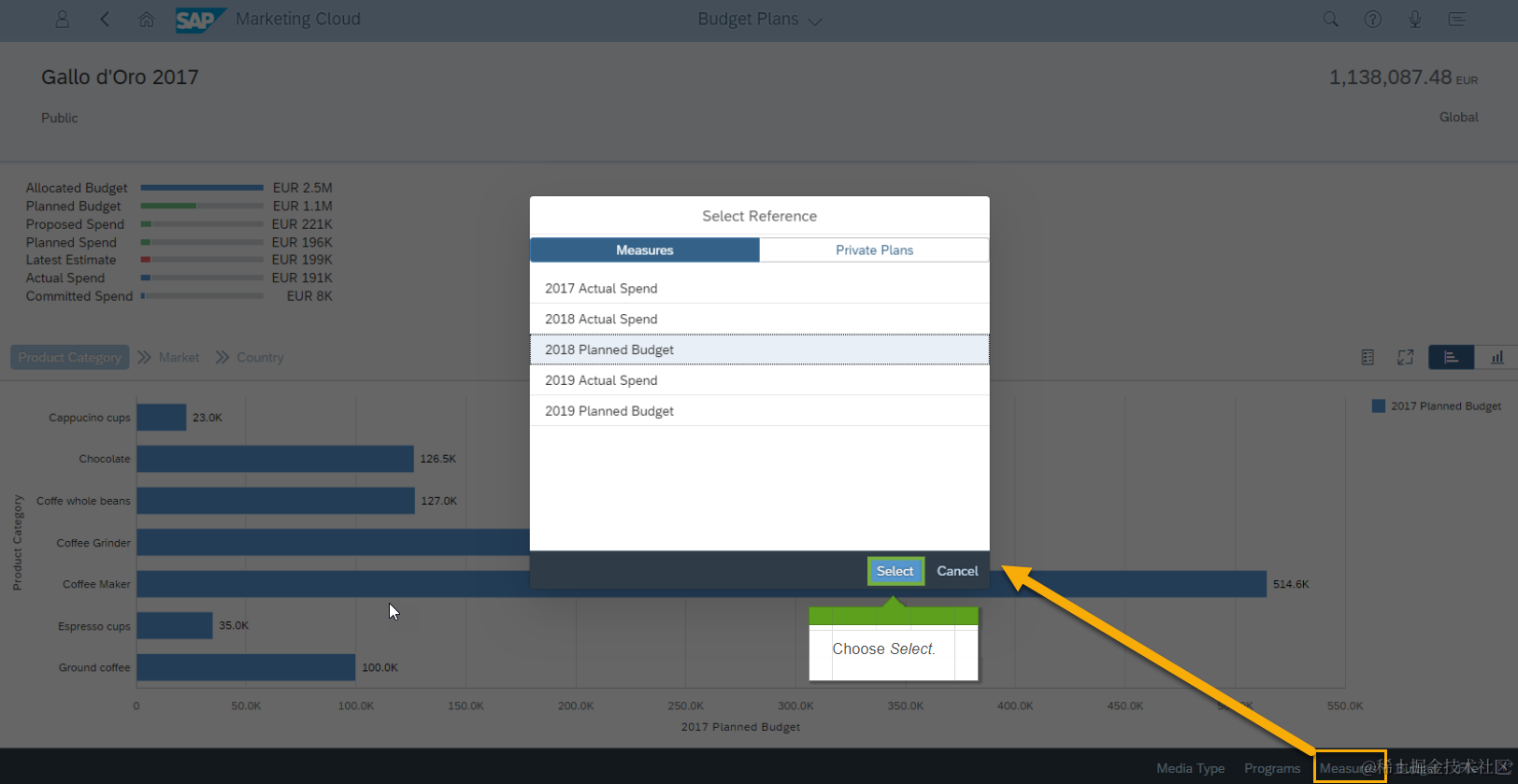
Task: Click the Actual Spend EUR 191K value
Action: pyautogui.click(x=302, y=278)
